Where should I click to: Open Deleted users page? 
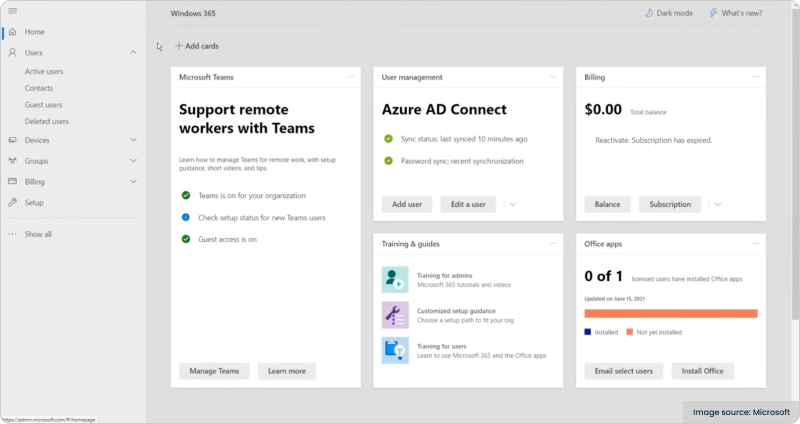pos(46,121)
